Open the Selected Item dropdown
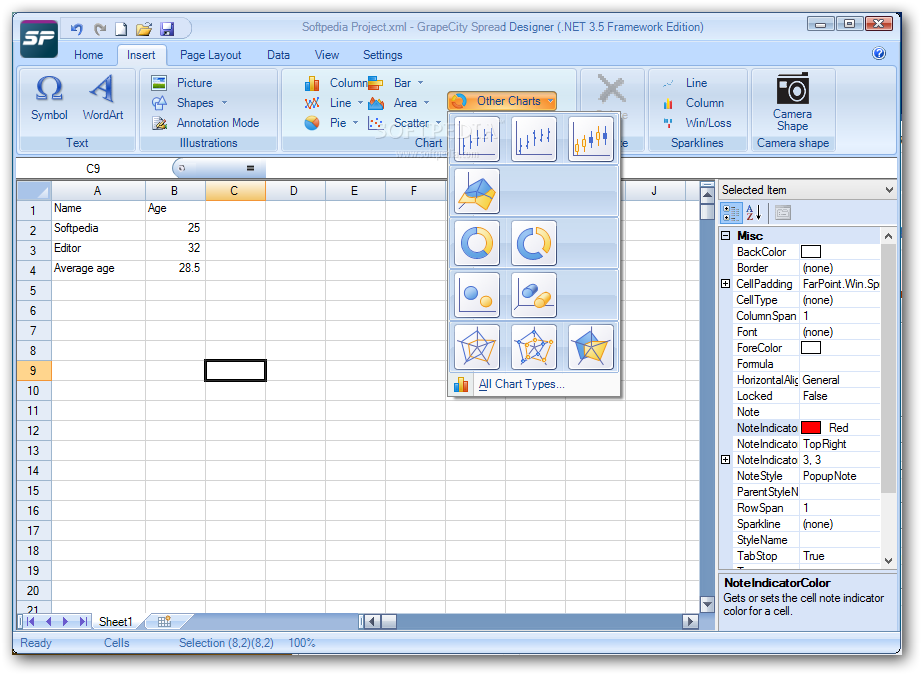The height and width of the screenshot is (675, 922). [x=889, y=190]
